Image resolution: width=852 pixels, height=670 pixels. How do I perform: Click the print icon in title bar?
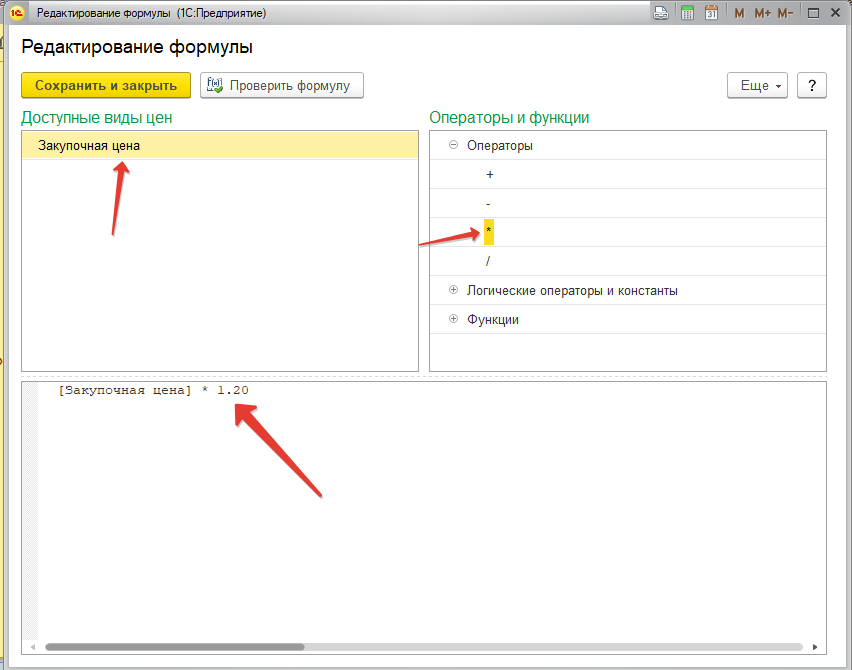(x=661, y=13)
